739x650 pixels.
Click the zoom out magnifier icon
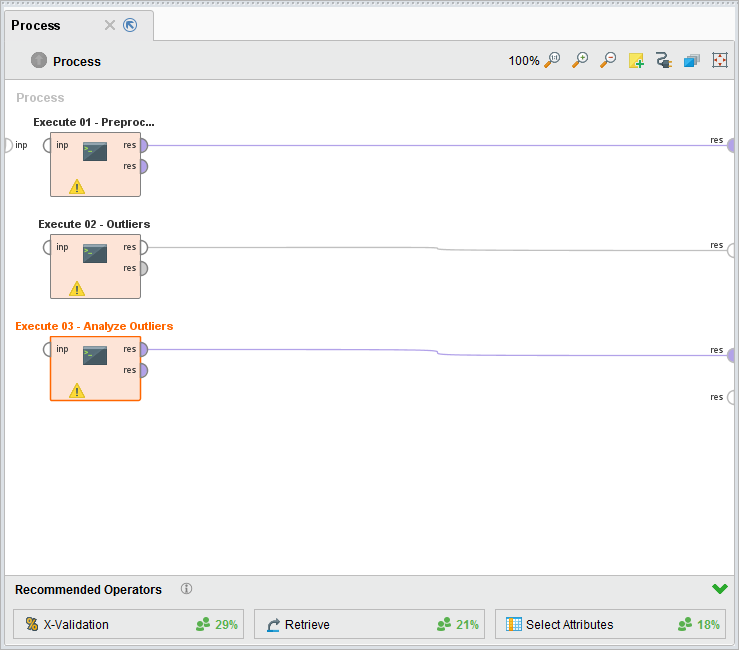(x=608, y=60)
